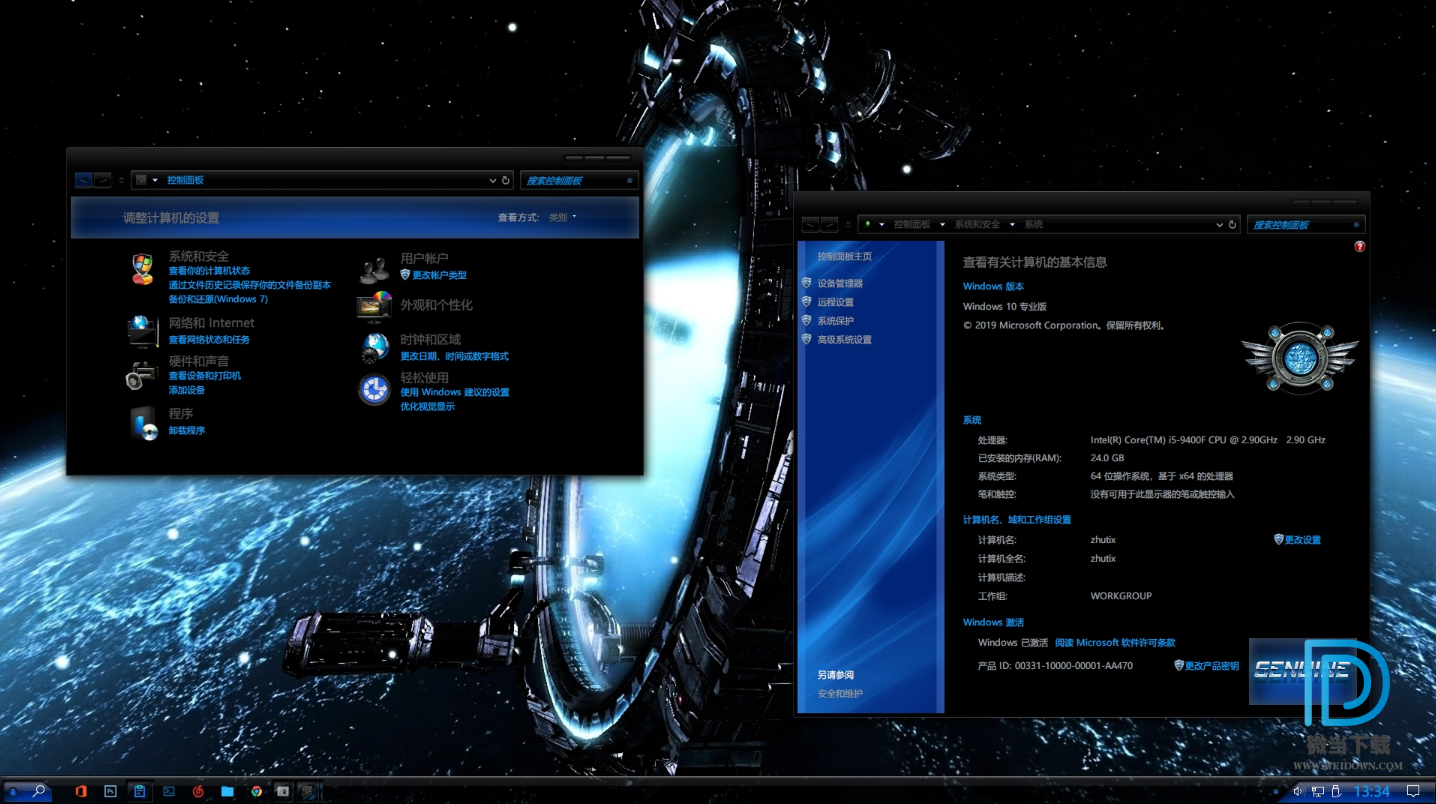
Task: Open the 时钟和区域 globe icon
Action: click(375, 347)
